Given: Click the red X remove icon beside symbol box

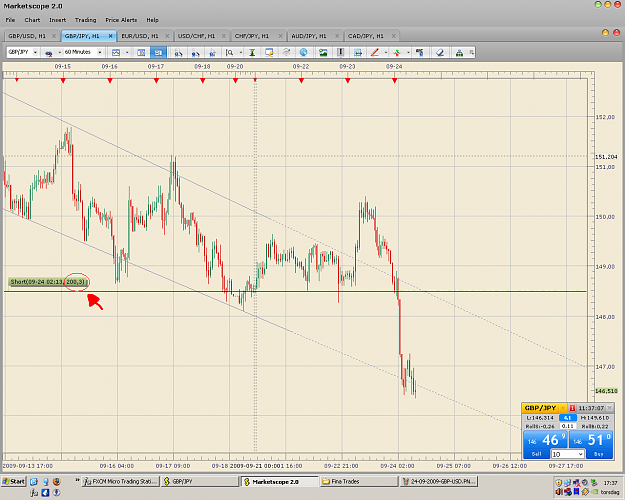Looking at the screenshot, I should point(49,53).
